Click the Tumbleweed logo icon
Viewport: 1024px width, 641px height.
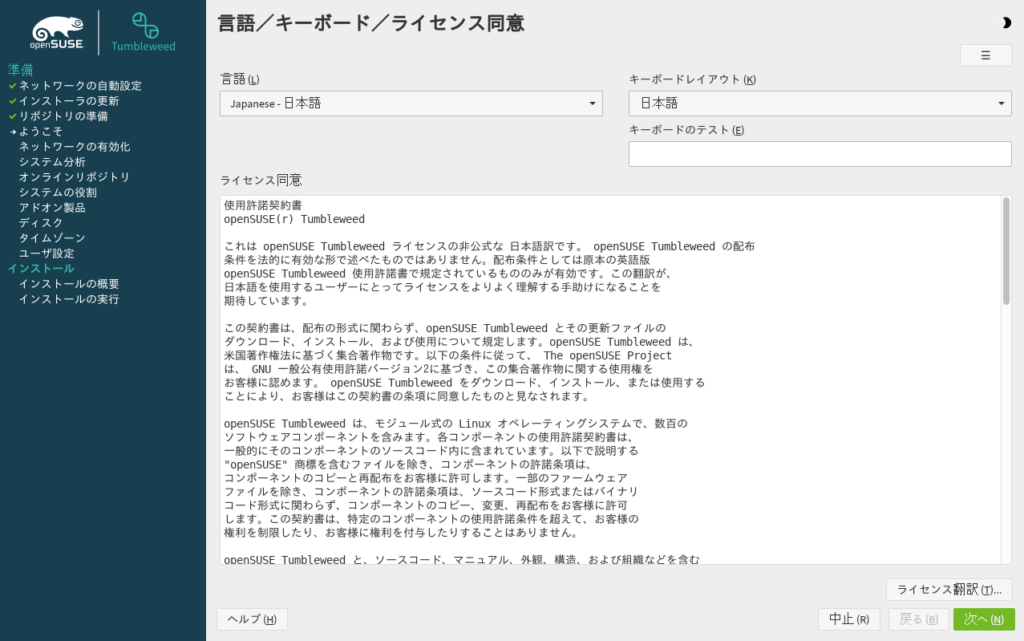(145, 26)
